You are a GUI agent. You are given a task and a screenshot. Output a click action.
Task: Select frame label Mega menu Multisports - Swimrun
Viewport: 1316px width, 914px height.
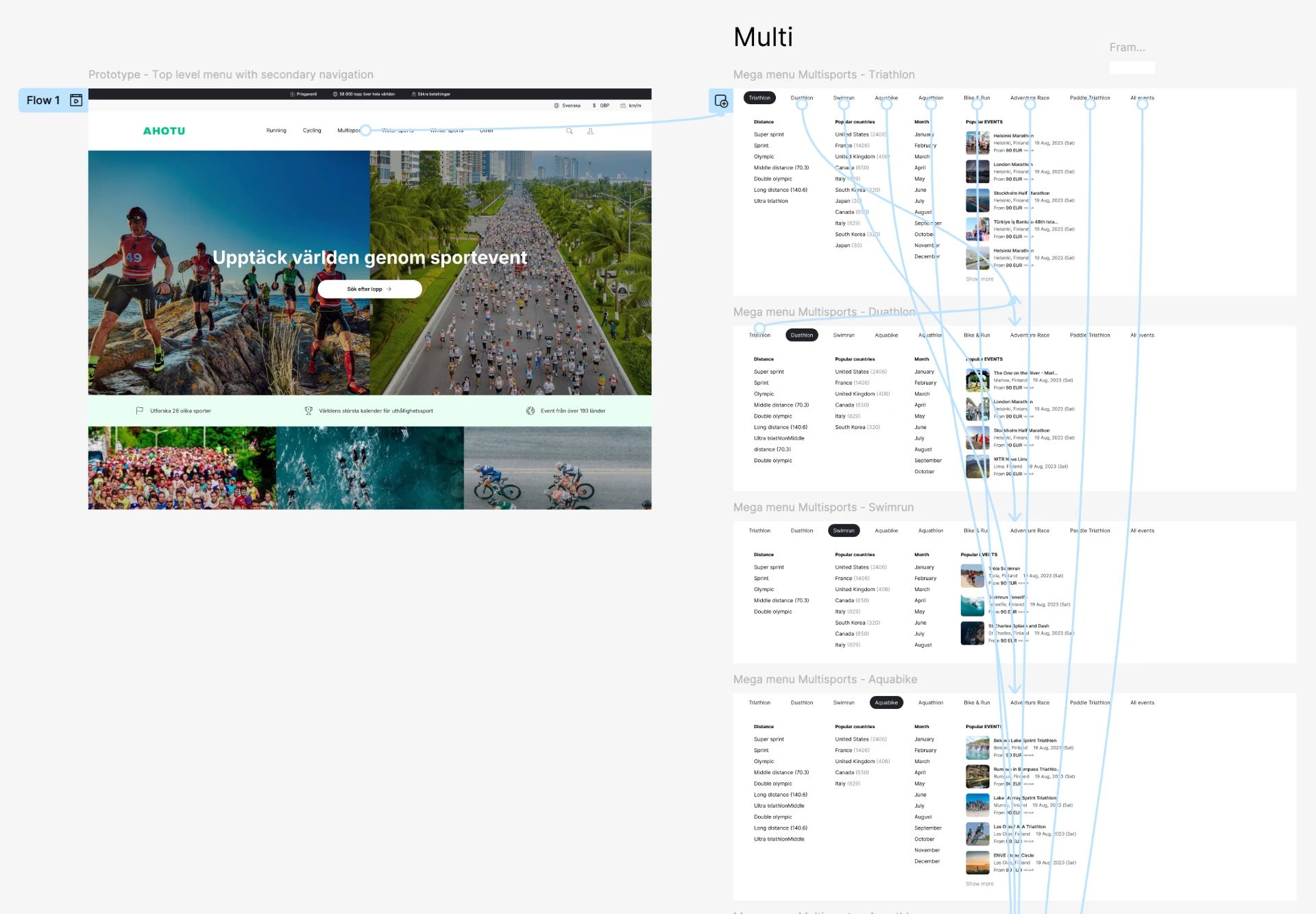[823, 507]
